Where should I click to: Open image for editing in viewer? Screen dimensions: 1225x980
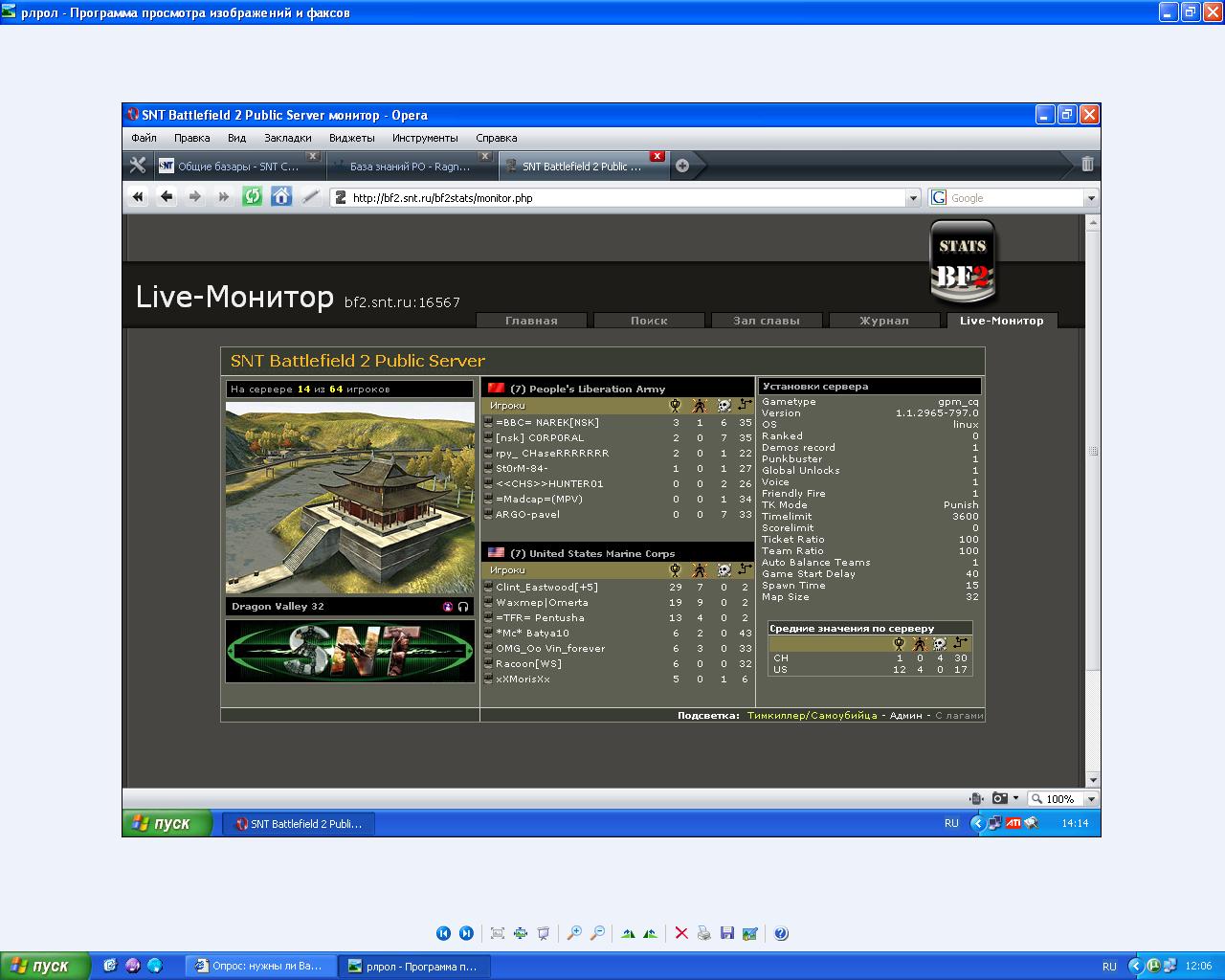750,933
